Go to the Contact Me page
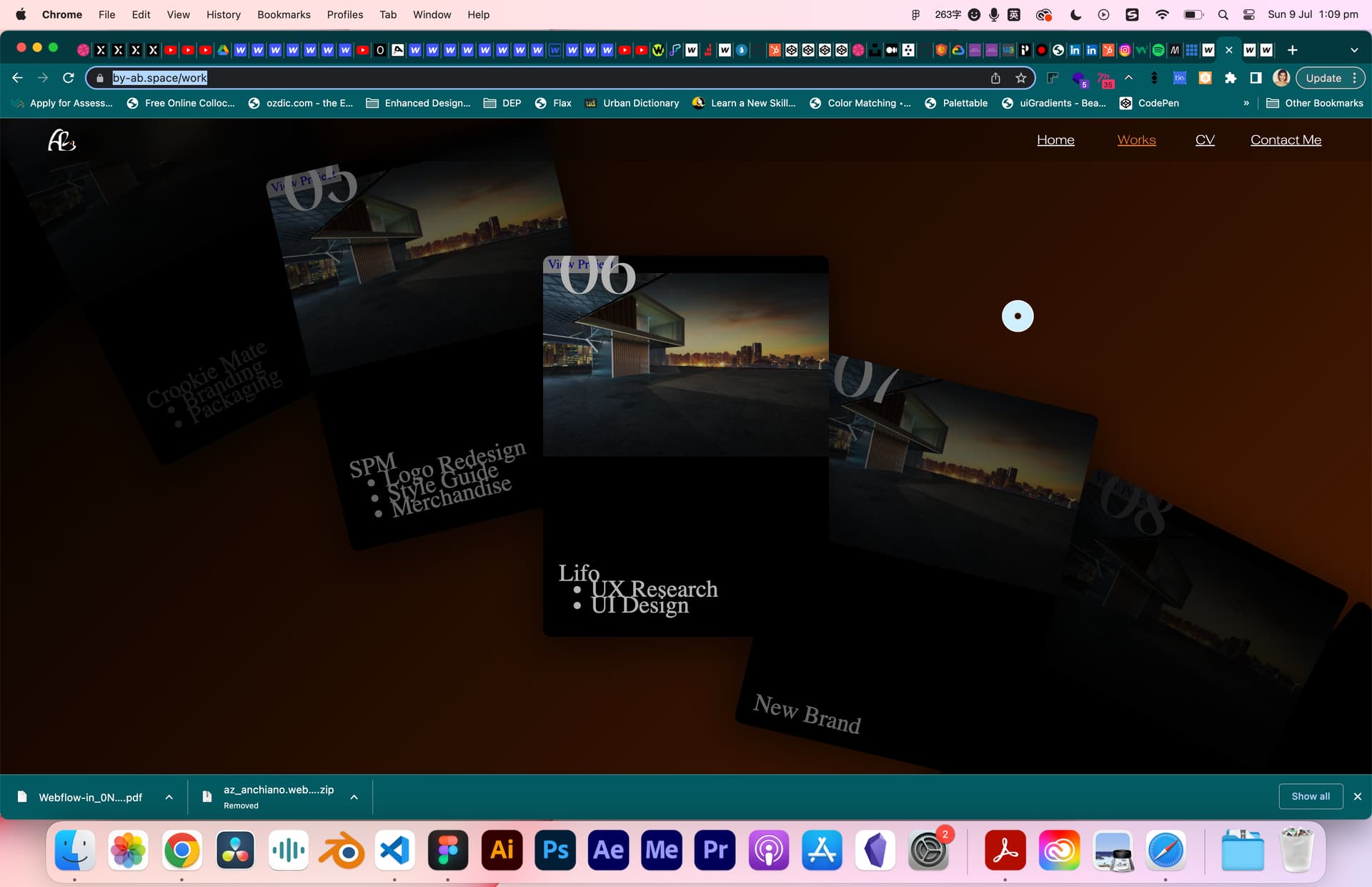1372x887 pixels. (1286, 140)
